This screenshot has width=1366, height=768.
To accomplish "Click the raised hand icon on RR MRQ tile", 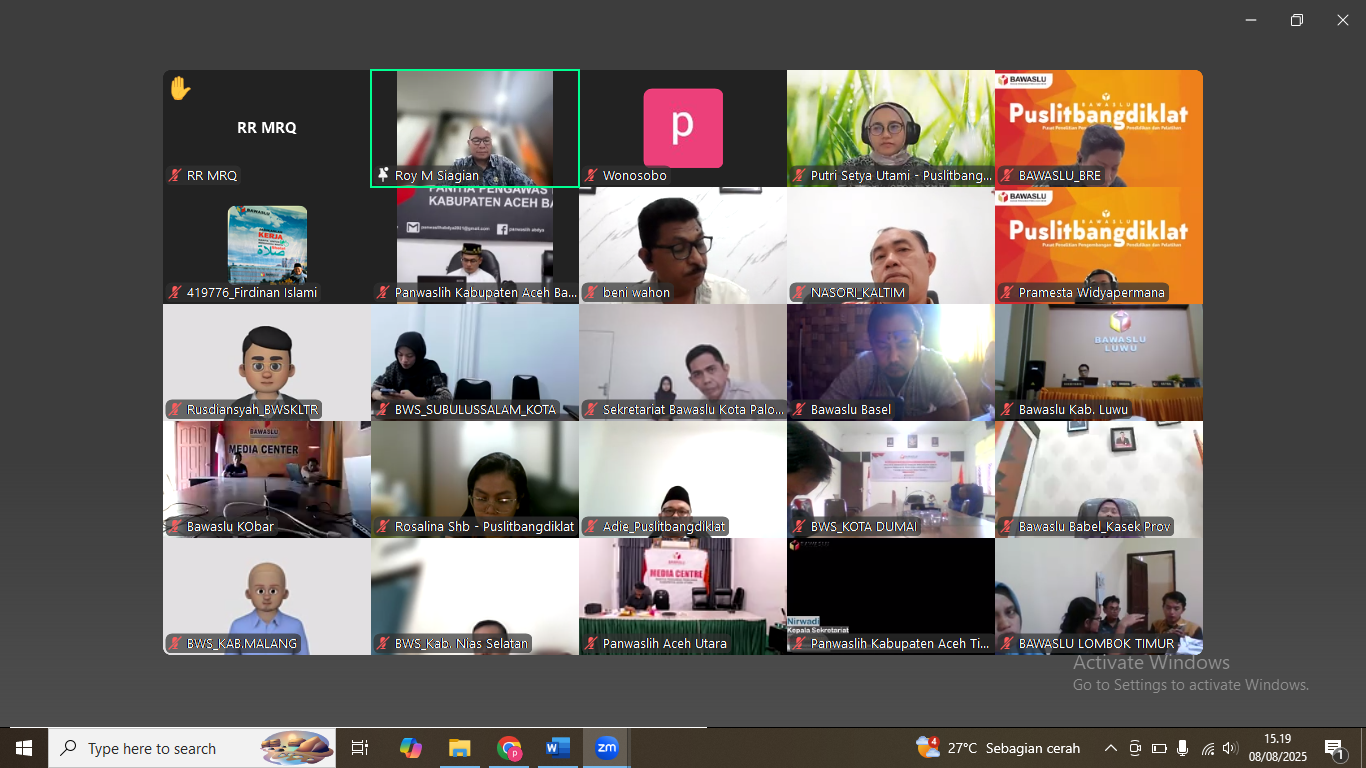I will tap(180, 89).
